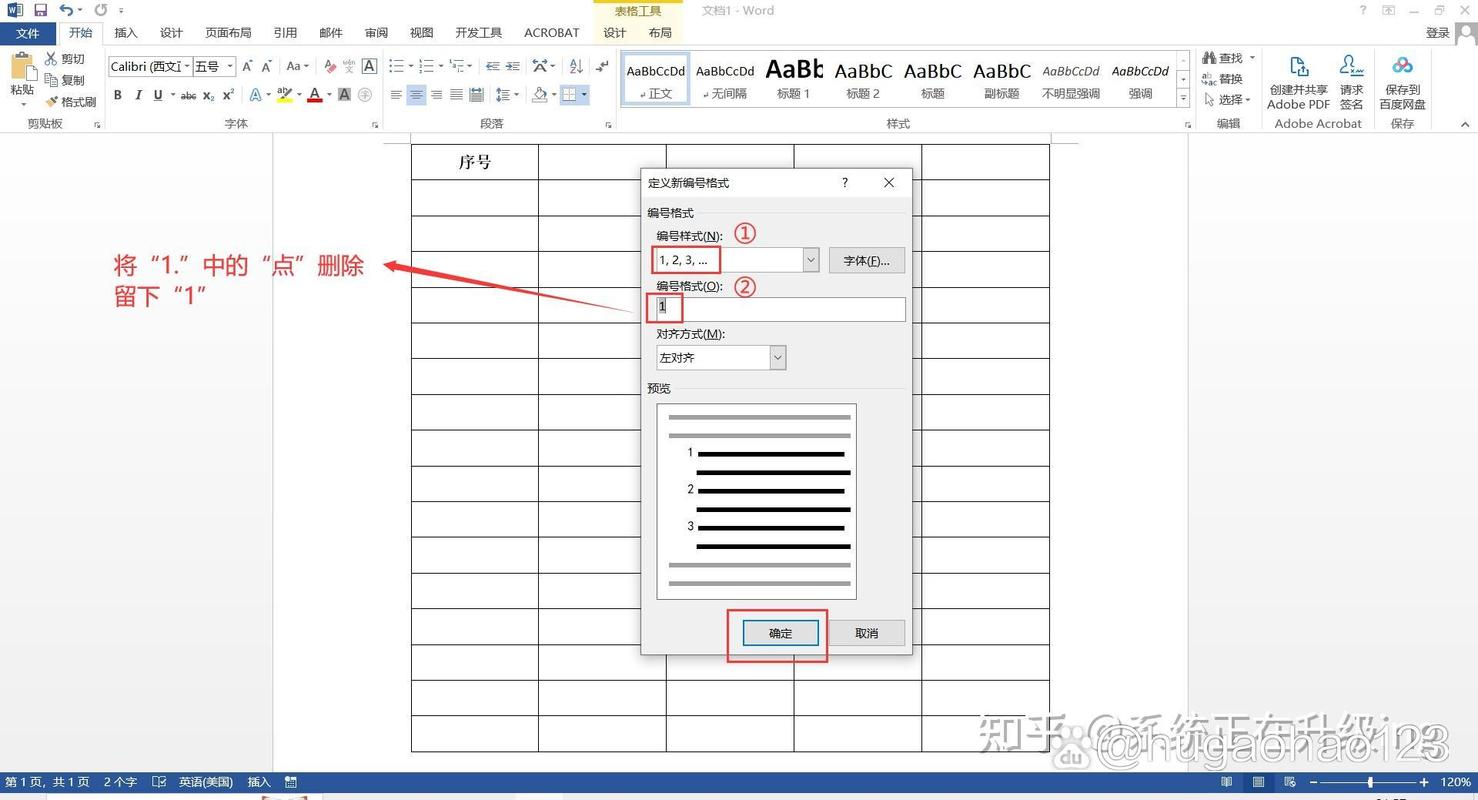The height and width of the screenshot is (800, 1478).
Task: Increase paragraph indent
Action: click(x=513, y=66)
